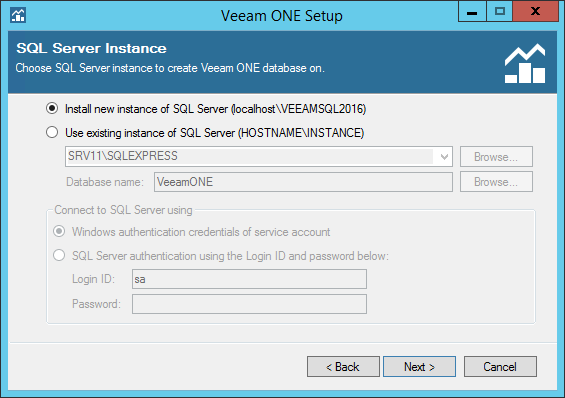This screenshot has height=398, width=565.
Task: Cancel the Veeam ONE setup
Action: (x=500, y=367)
